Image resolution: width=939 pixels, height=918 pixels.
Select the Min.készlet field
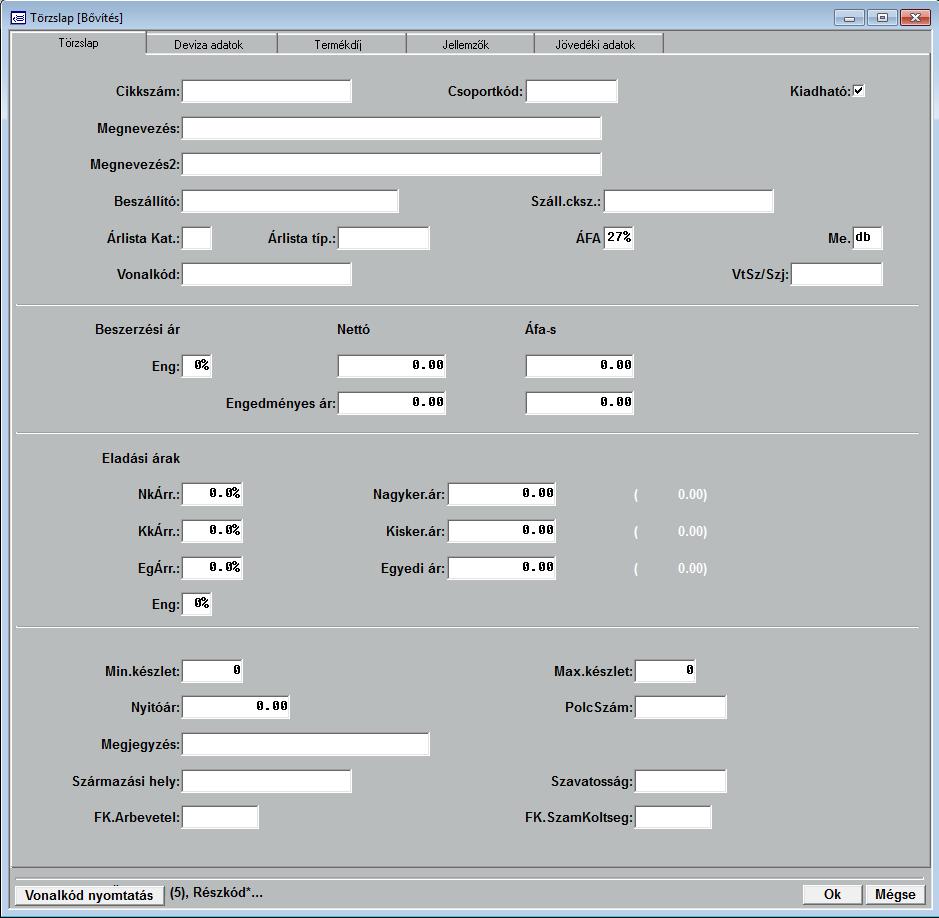(x=212, y=671)
